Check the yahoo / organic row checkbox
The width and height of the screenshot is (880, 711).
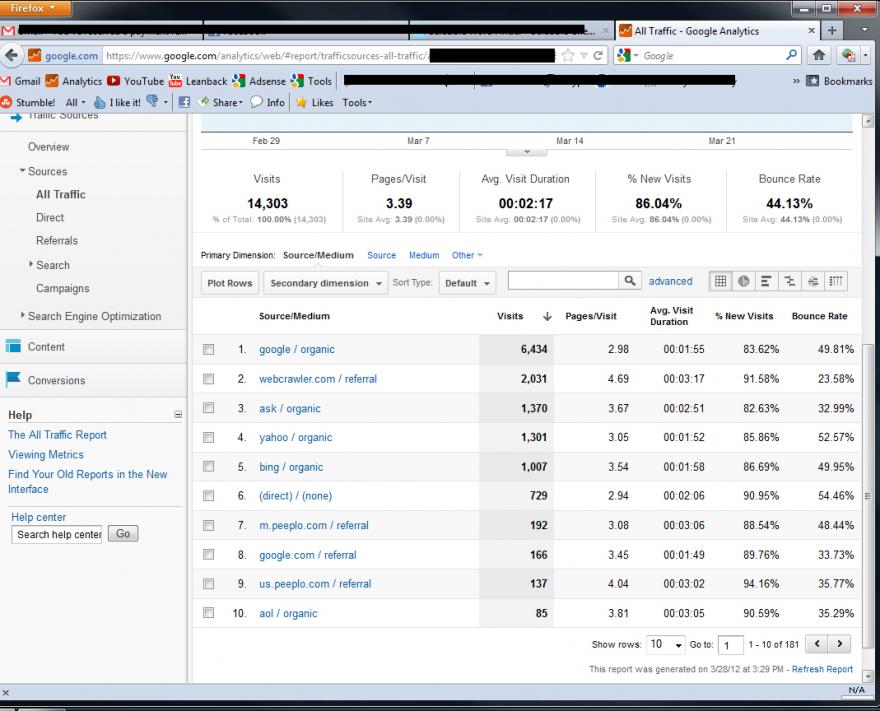click(x=209, y=437)
